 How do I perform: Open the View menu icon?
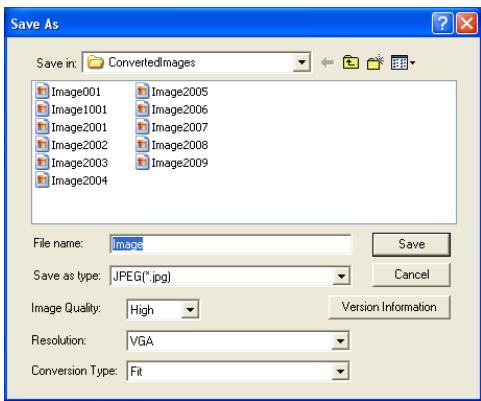point(403,62)
